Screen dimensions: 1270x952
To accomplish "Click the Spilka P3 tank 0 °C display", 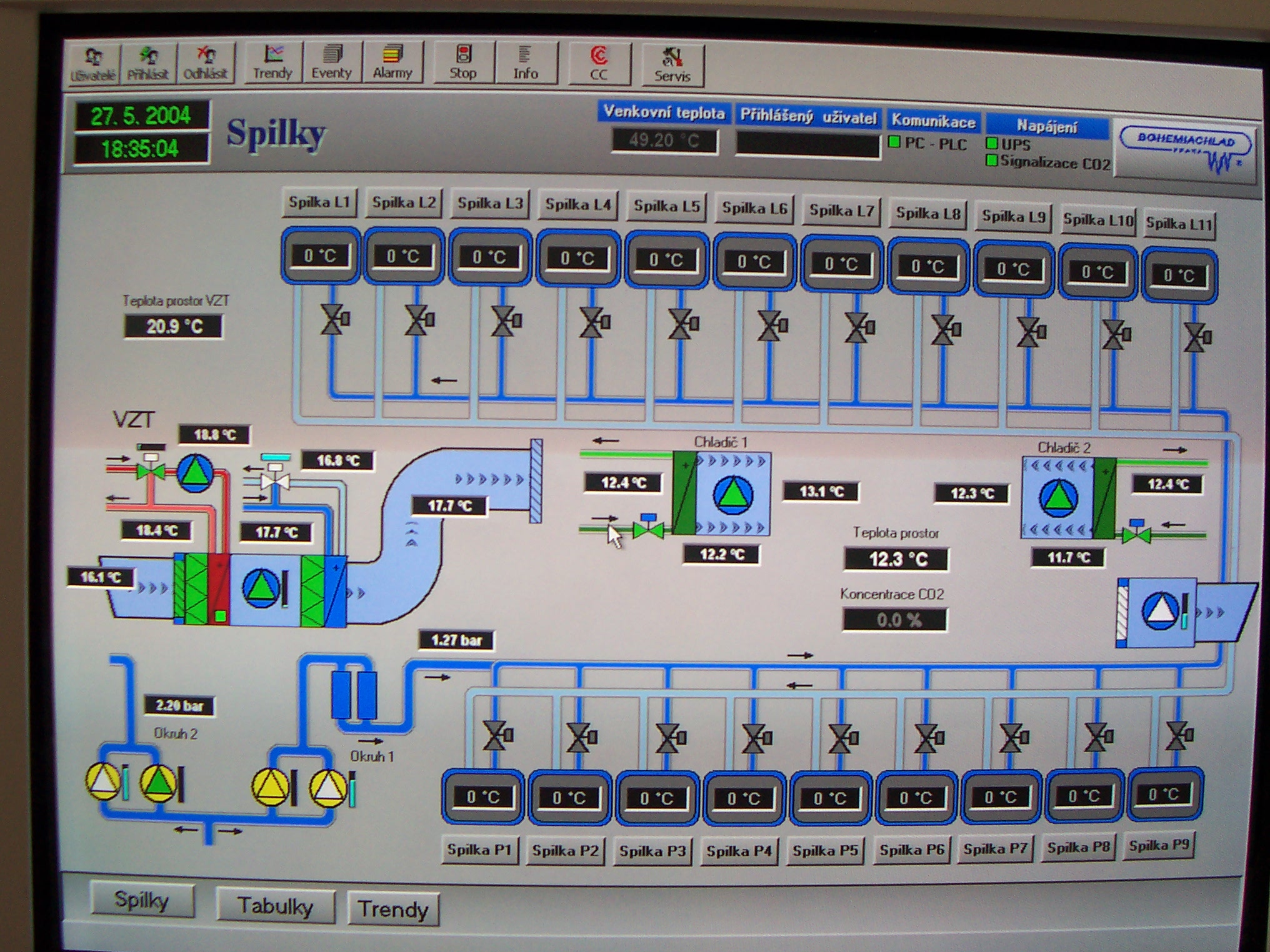I will 657,798.
